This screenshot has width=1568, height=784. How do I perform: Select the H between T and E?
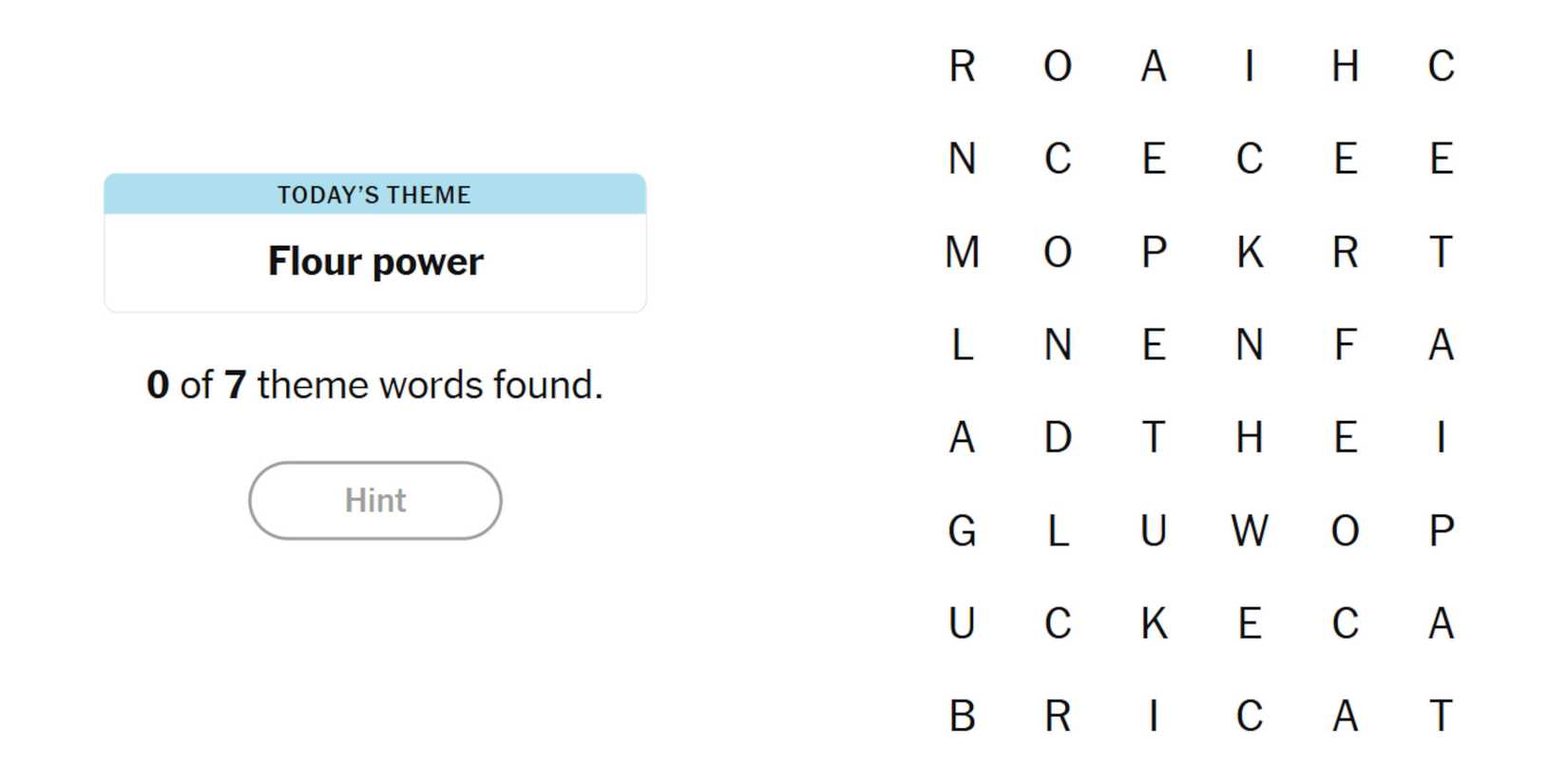[x=1249, y=438]
